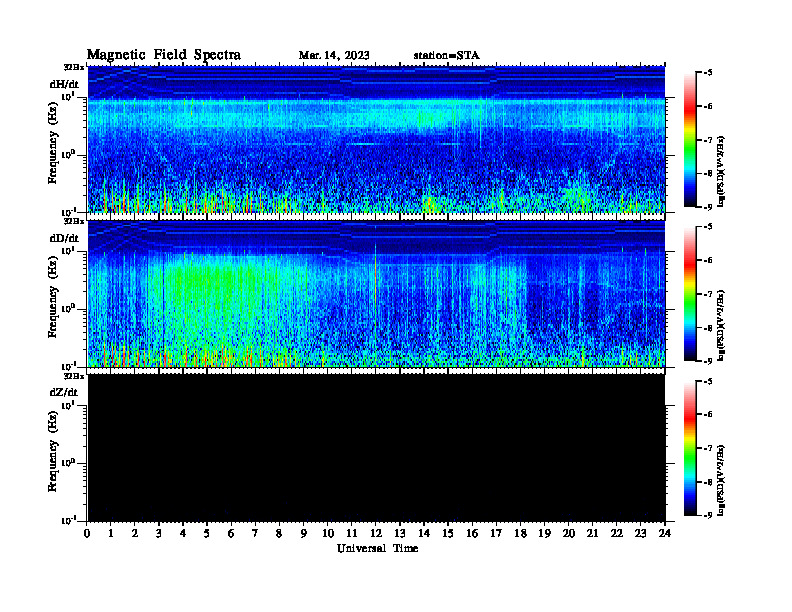Click the -5 tick on dZ/dt color bar
The width and height of the screenshot is (792, 612).
(x=708, y=381)
